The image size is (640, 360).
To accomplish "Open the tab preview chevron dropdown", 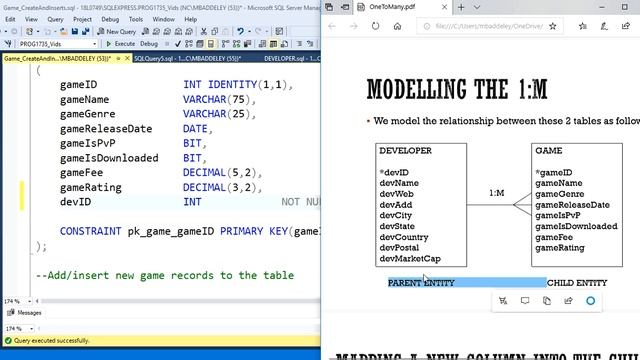I will point(477,7).
